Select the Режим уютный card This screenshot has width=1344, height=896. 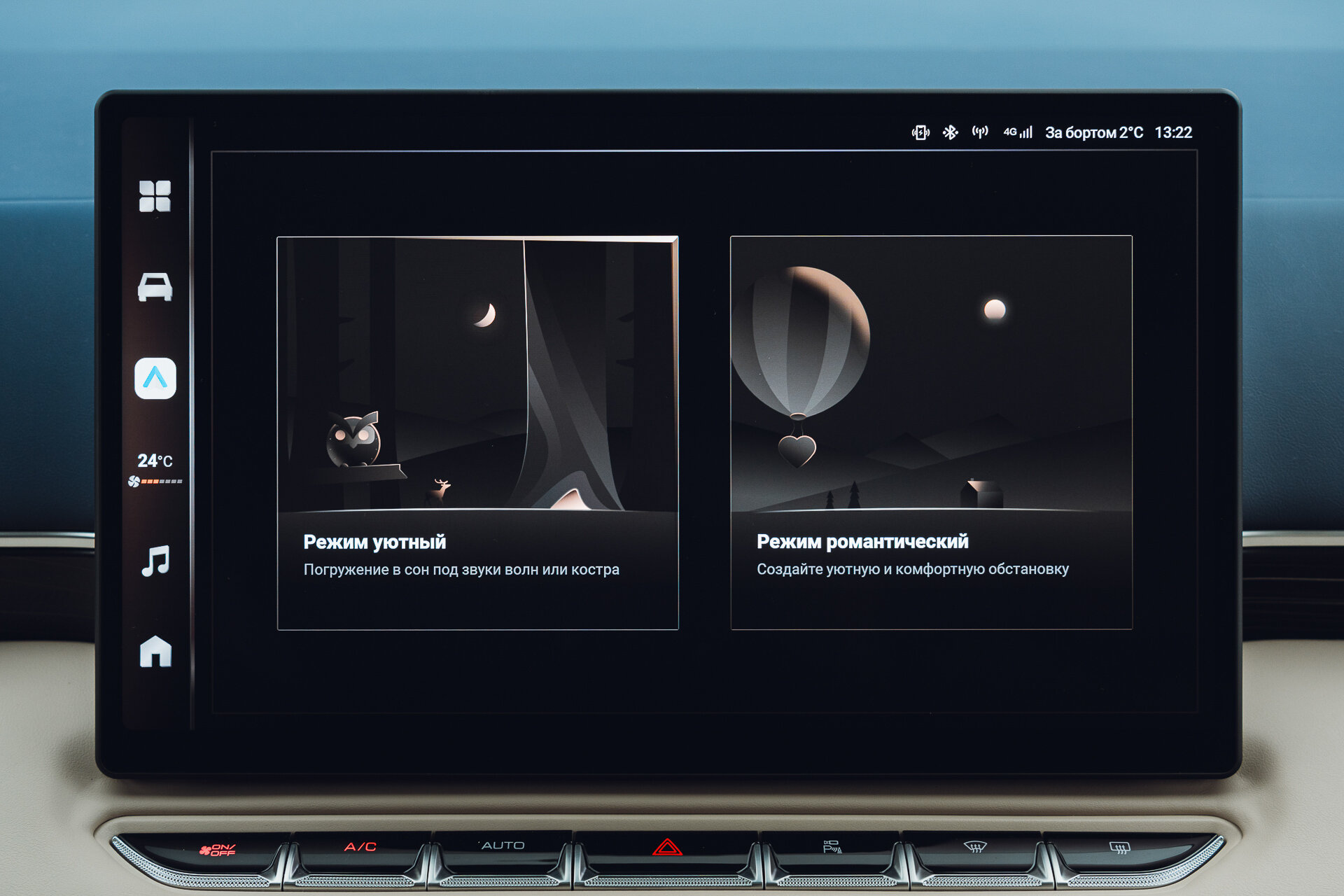(x=477, y=433)
